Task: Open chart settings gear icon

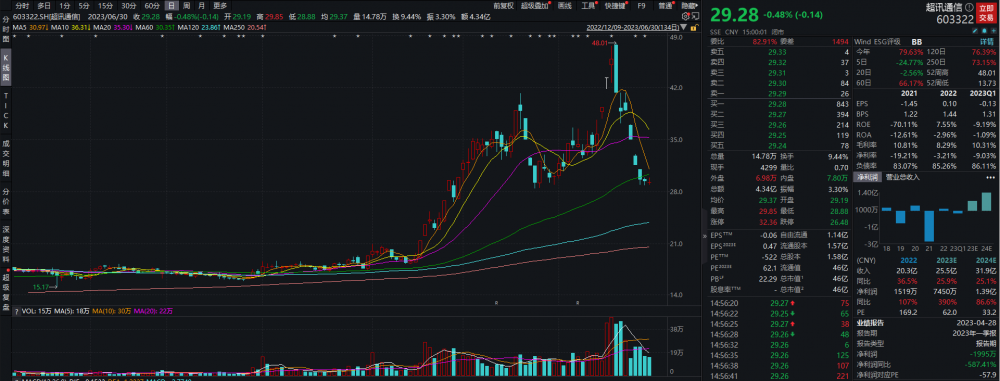Action: click(685, 16)
